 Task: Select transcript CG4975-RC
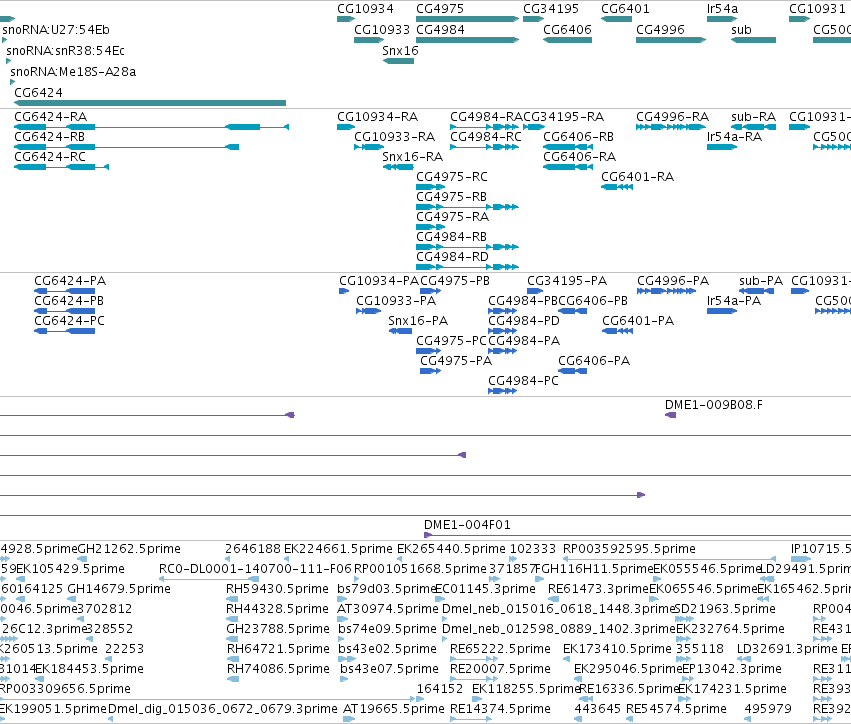(430, 187)
